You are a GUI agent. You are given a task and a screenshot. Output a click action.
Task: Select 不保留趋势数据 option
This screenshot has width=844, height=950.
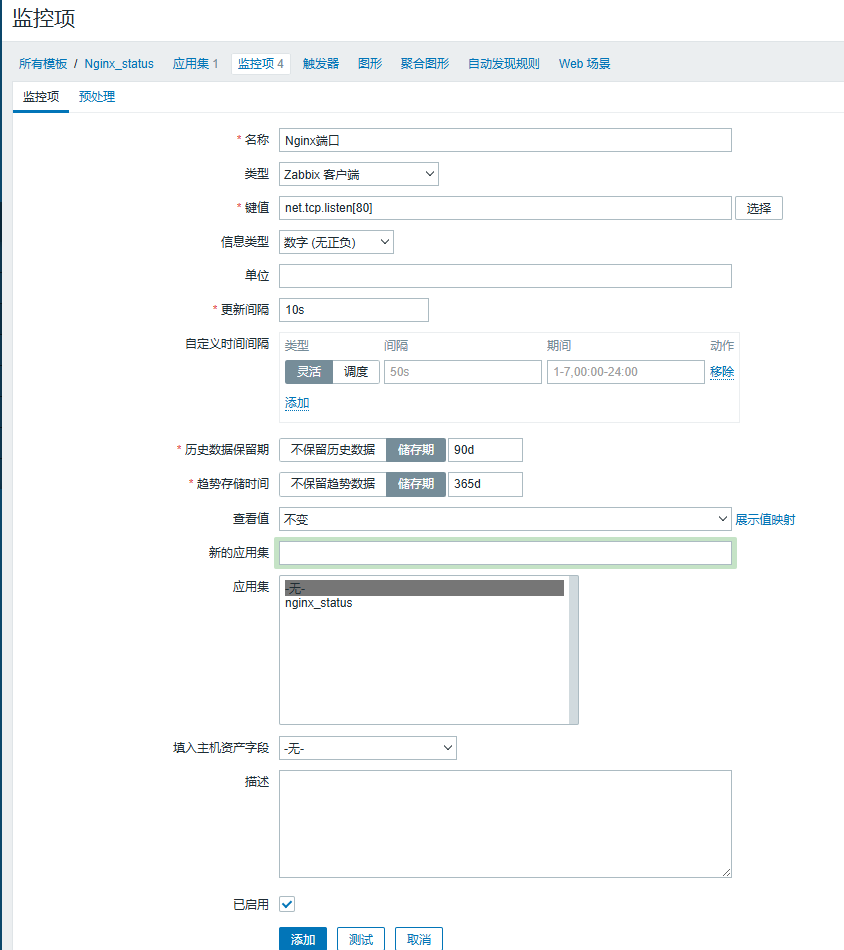click(333, 483)
